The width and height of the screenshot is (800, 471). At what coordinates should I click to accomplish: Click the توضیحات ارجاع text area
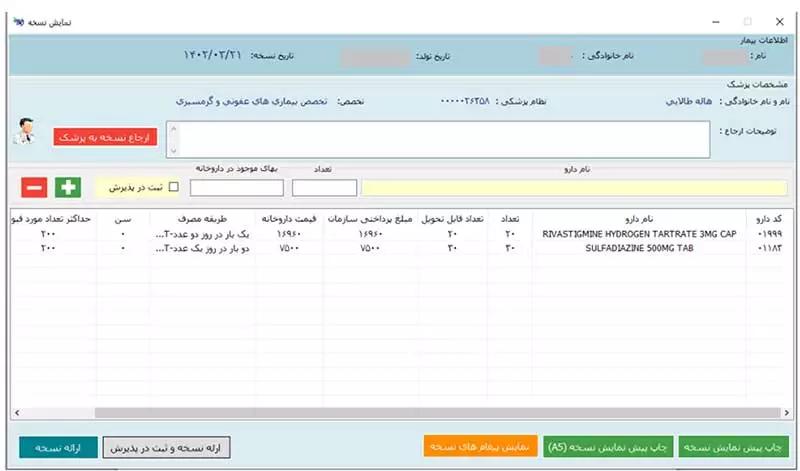tap(438, 139)
